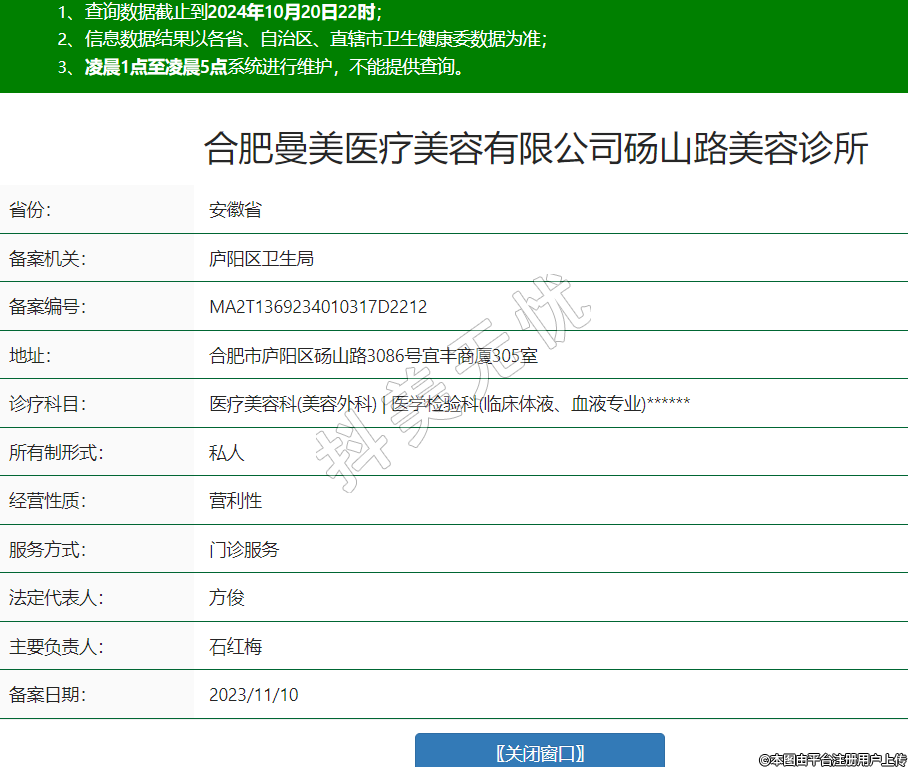Select the legal representative name 方俊
Screen dimensions: 908x767
coord(226,598)
